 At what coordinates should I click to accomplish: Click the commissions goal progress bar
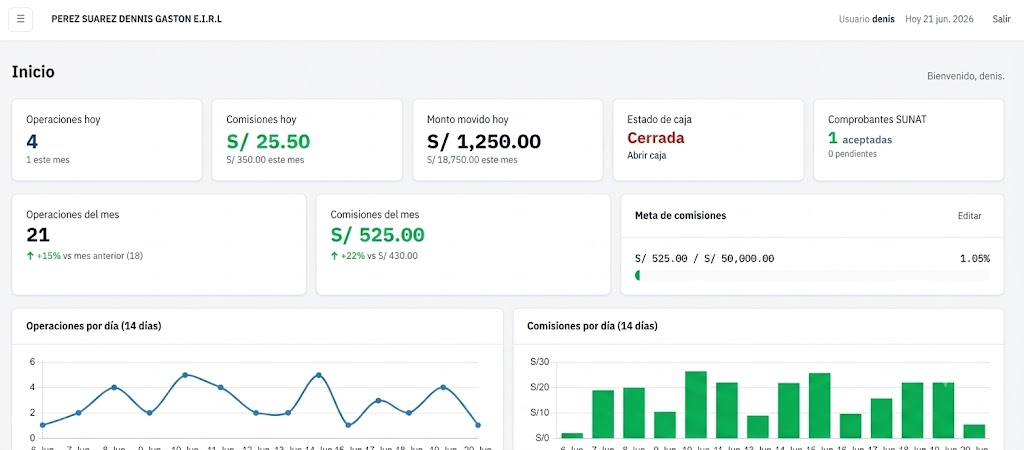[812, 276]
